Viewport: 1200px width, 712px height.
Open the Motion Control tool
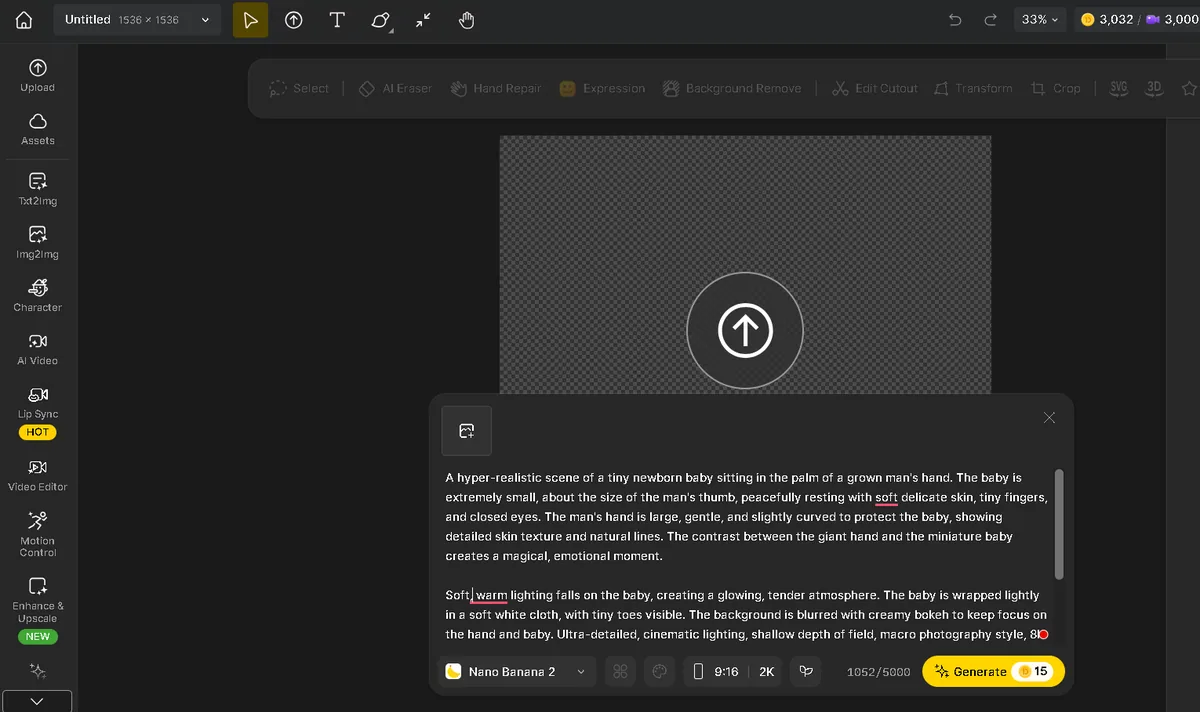pos(38,530)
